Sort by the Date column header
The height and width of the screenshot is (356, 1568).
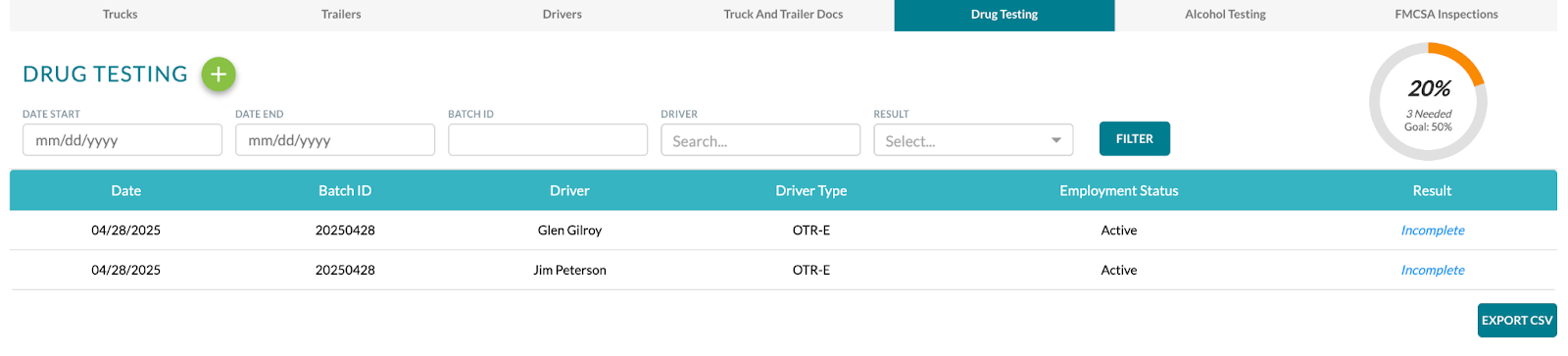click(126, 191)
